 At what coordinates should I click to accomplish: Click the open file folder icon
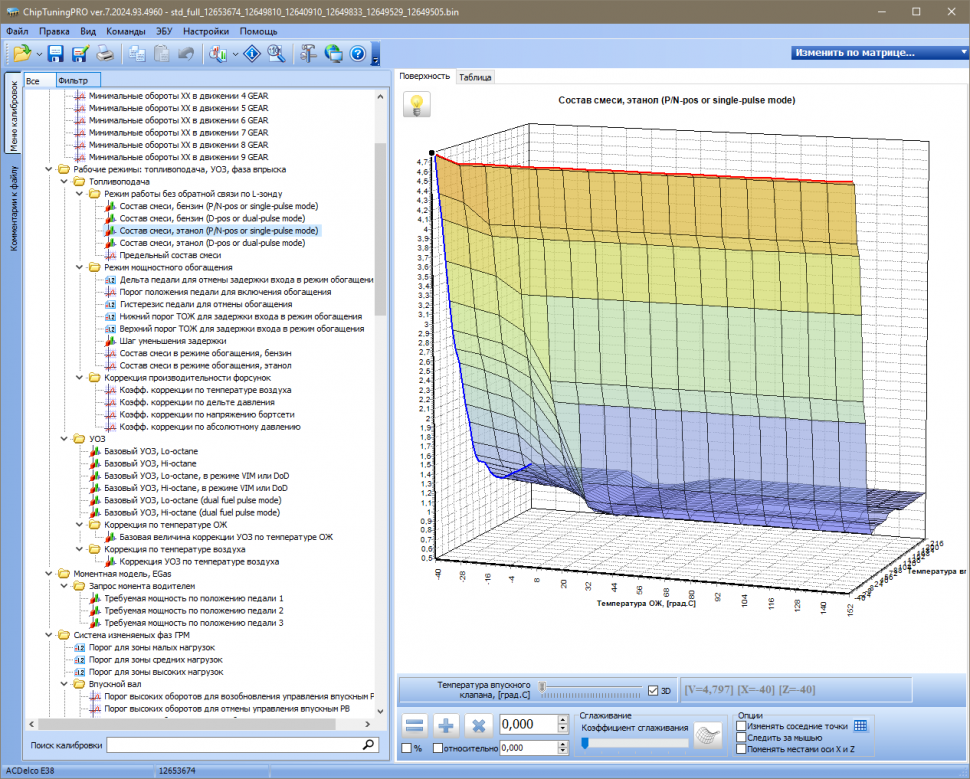21,53
